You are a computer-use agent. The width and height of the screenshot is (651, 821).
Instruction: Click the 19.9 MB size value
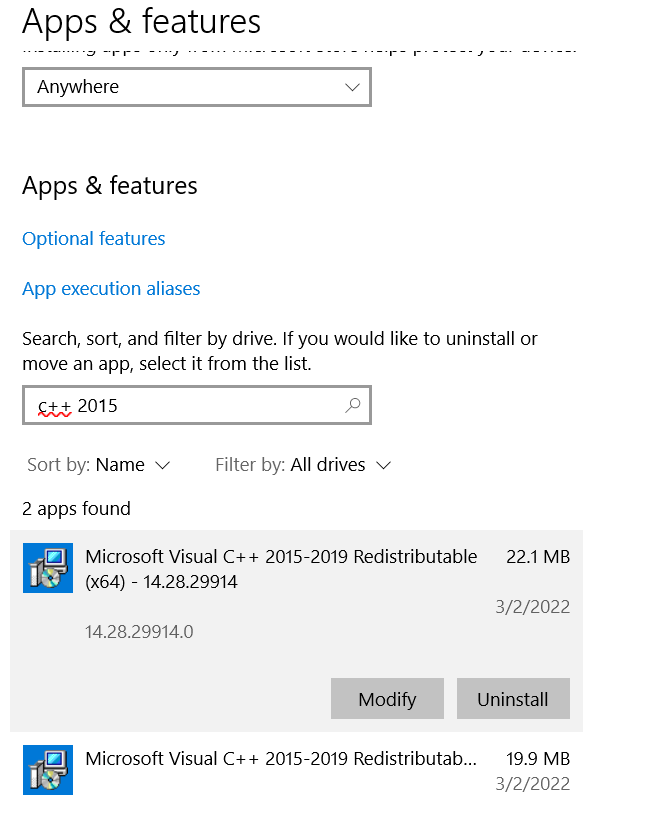point(538,759)
